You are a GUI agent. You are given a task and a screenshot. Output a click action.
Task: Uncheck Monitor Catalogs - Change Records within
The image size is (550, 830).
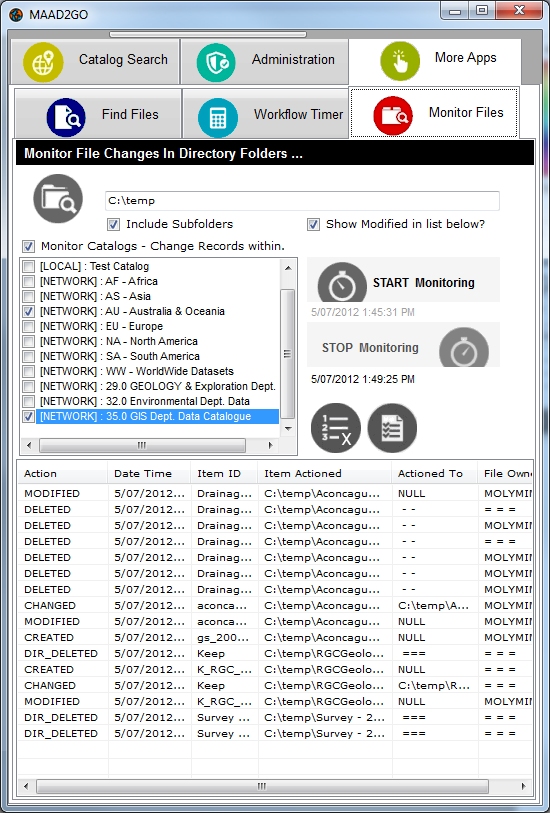(x=28, y=246)
